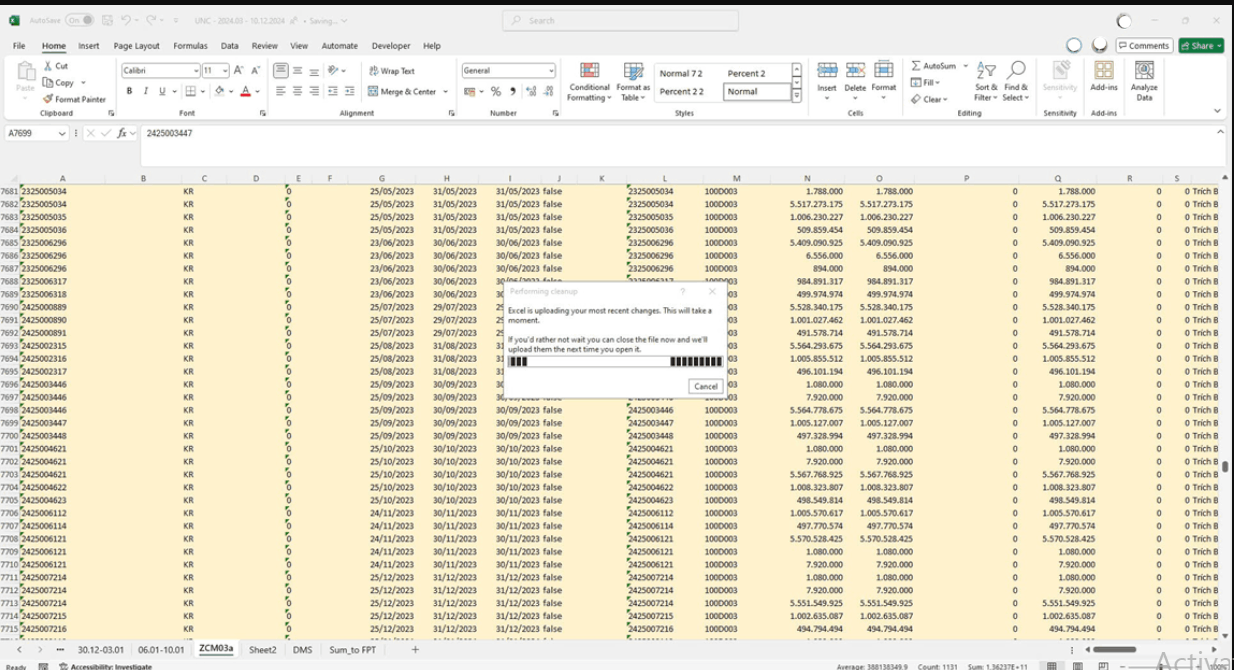Open Conditional Formatting in the ribbon
1234x670 pixels.
(x=589, y=80)
